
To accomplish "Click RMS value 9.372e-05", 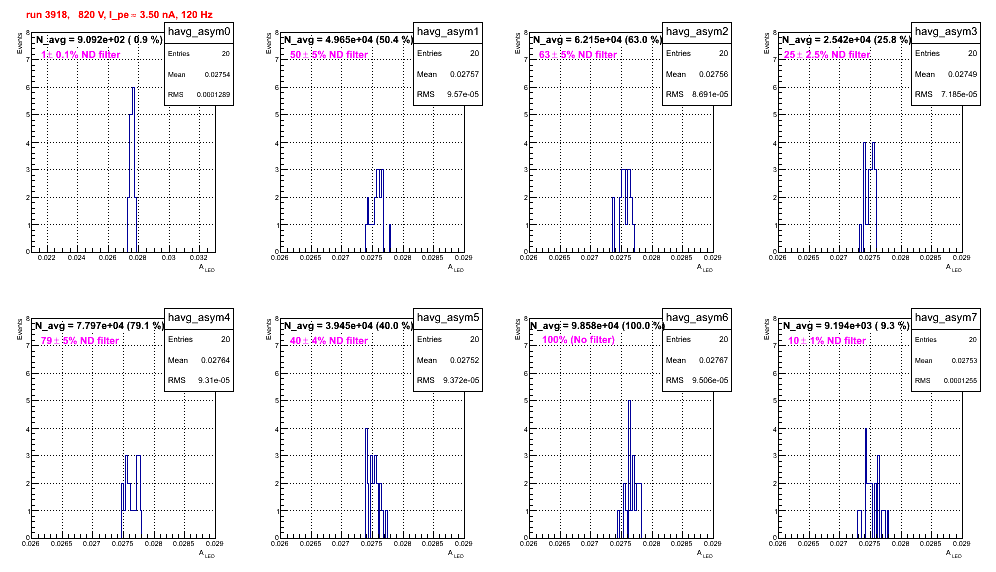I will (x=461, y=380).
